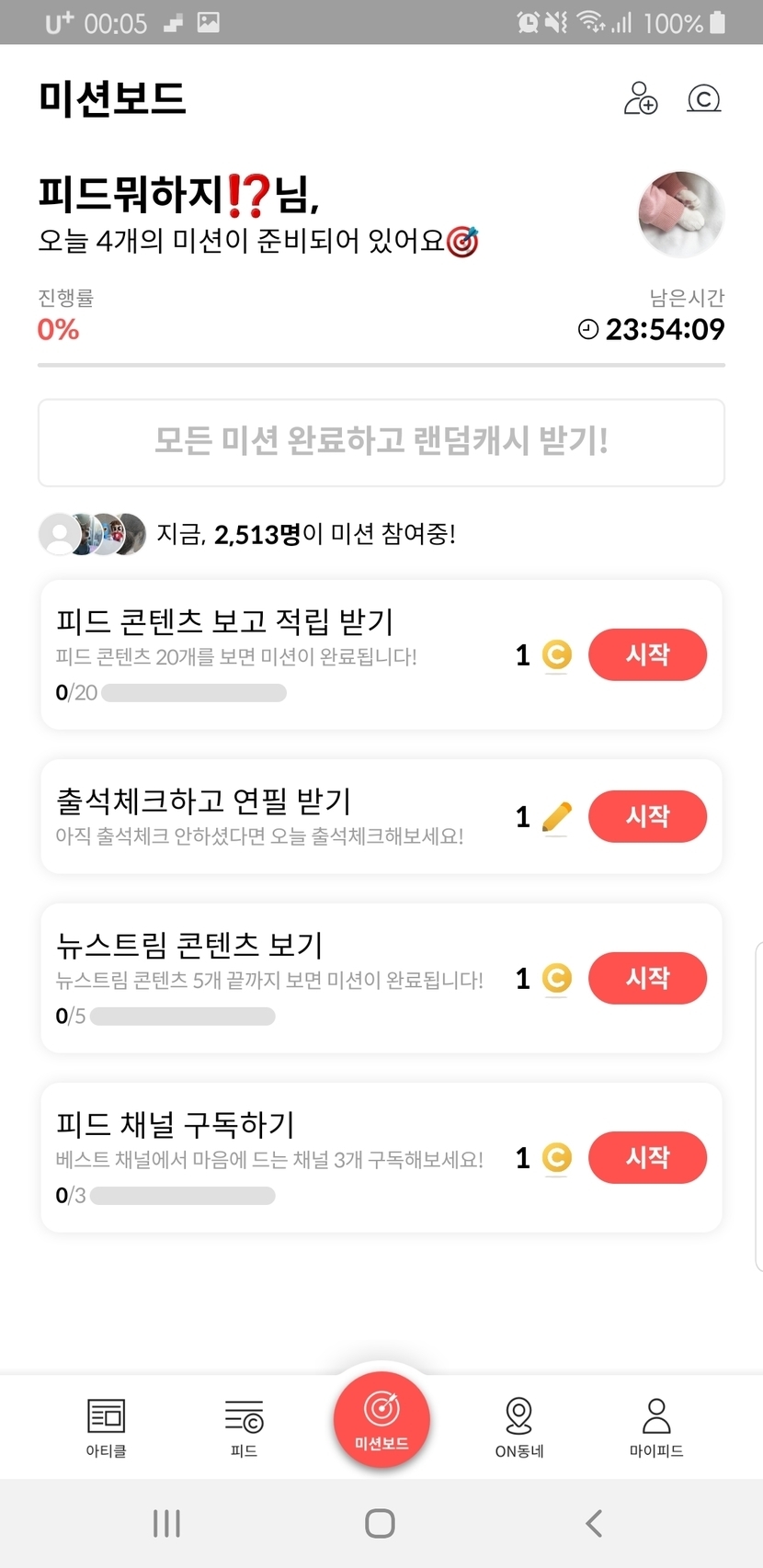Tap 모든 미션 완료하고 랜덤캐시 받기 button
The height and width of the screenshot is (1568, 763).
click(x=381, y=442)
